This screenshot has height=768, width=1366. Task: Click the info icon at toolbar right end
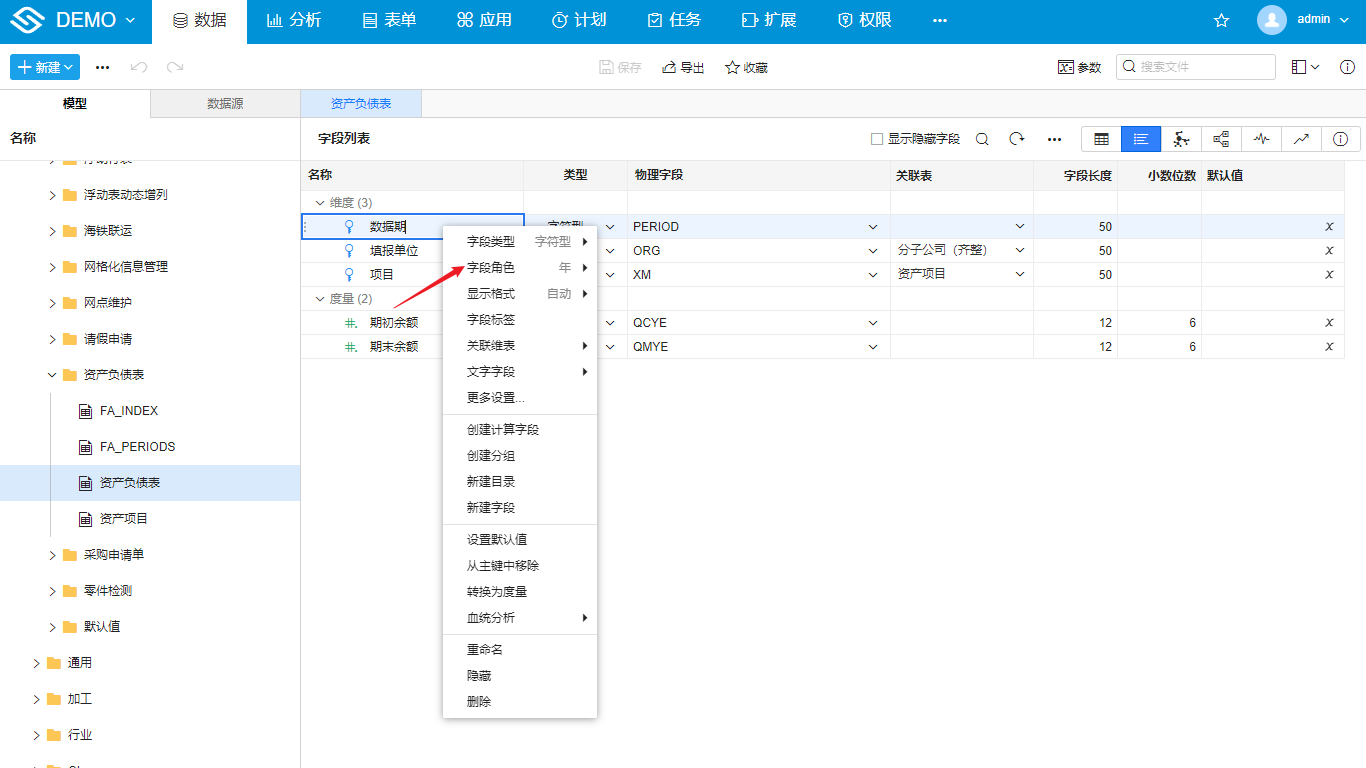click(1340, 138)
